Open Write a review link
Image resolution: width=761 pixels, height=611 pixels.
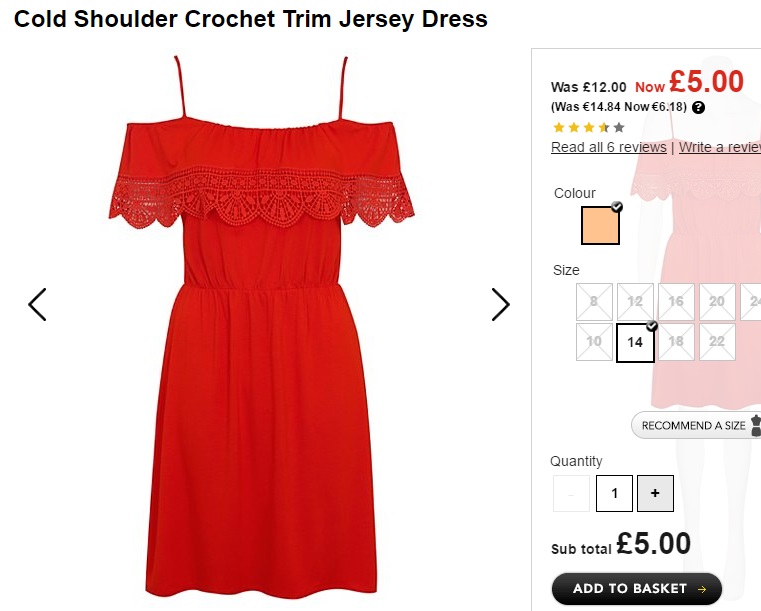[719, 147]
